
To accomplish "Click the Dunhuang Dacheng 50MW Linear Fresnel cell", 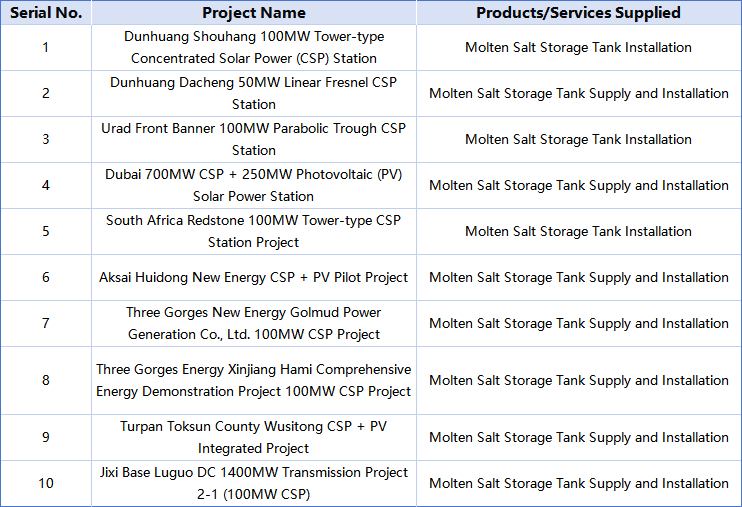I will tap(253, 93).
